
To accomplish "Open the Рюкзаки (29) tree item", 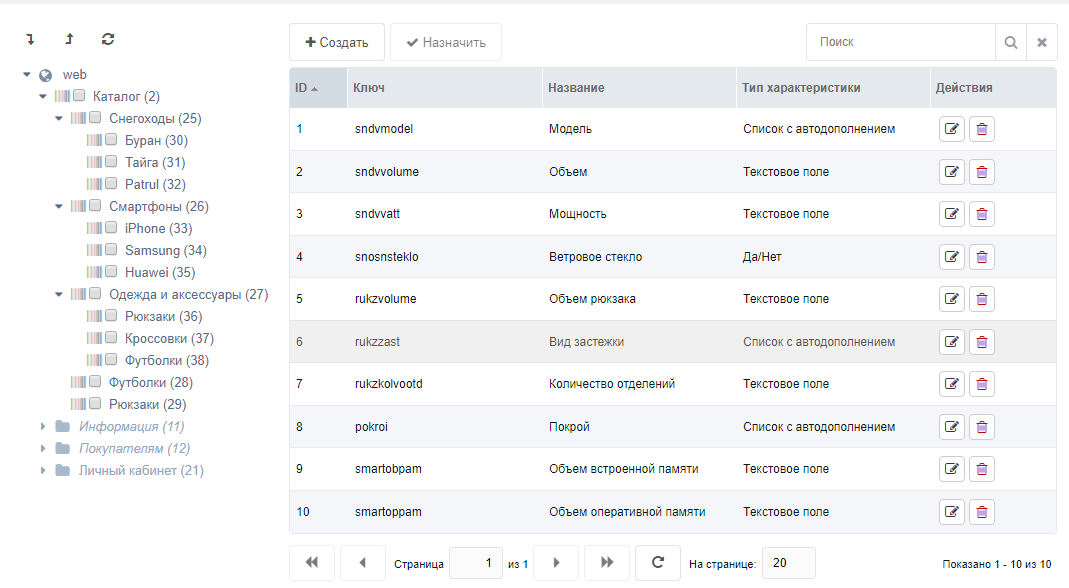I will pyautogui.click(x=147, y=404).
